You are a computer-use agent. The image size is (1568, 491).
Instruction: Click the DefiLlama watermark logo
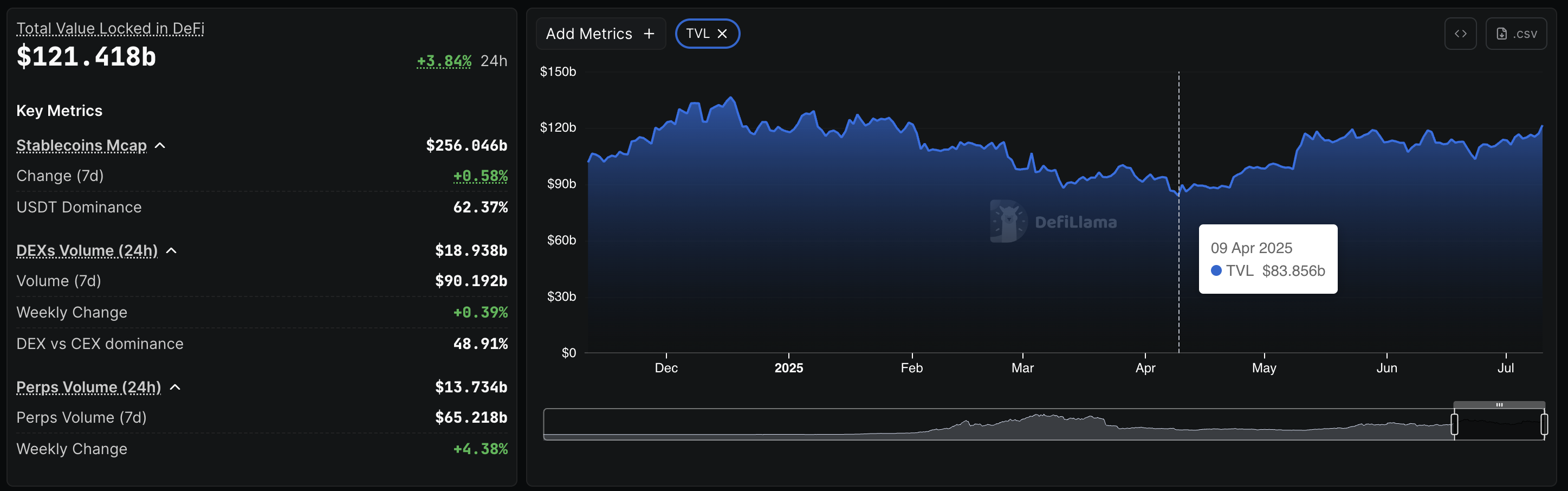click(1008, 222)
